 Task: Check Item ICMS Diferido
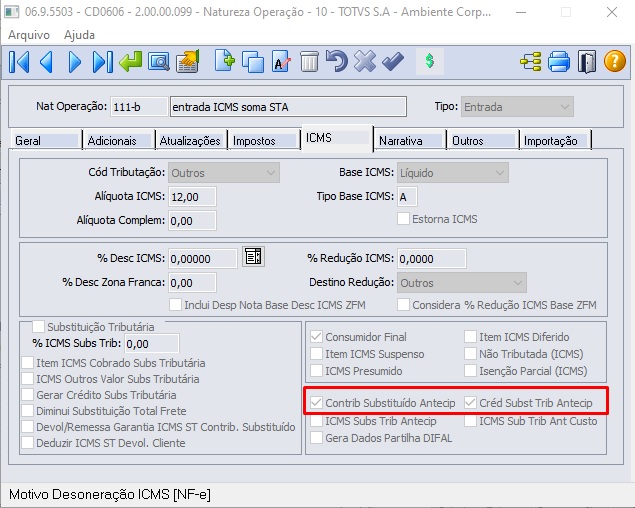coord(470,337)
